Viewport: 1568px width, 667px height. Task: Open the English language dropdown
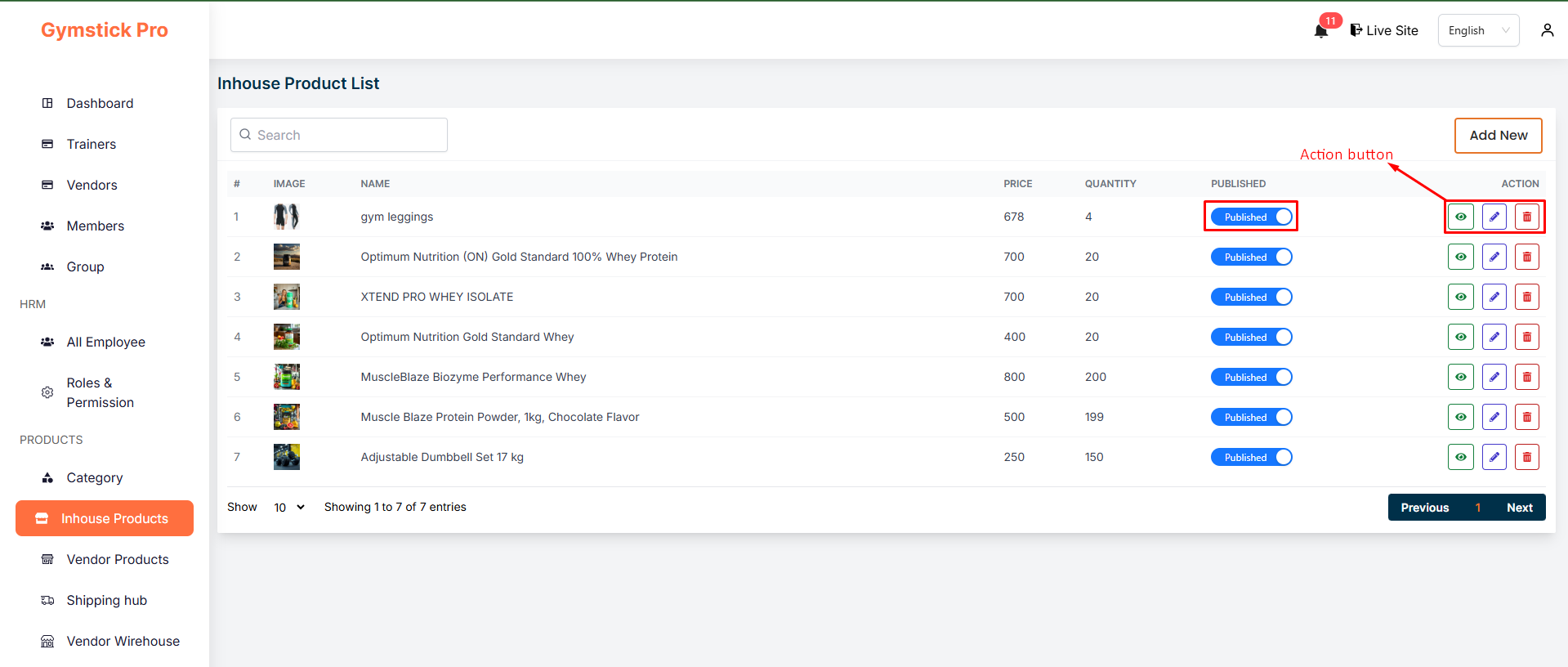pyautogui.click(x=1477, y=30)
